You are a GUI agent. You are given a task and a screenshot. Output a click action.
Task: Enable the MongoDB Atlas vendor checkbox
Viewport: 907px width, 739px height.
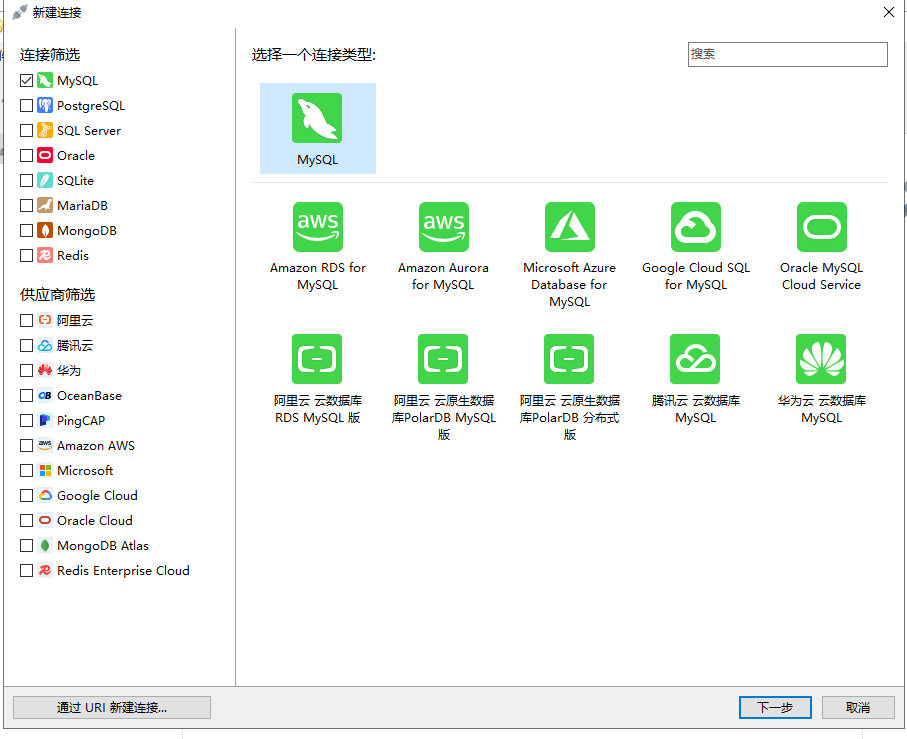pyautogui.click(x=27, y=545)
